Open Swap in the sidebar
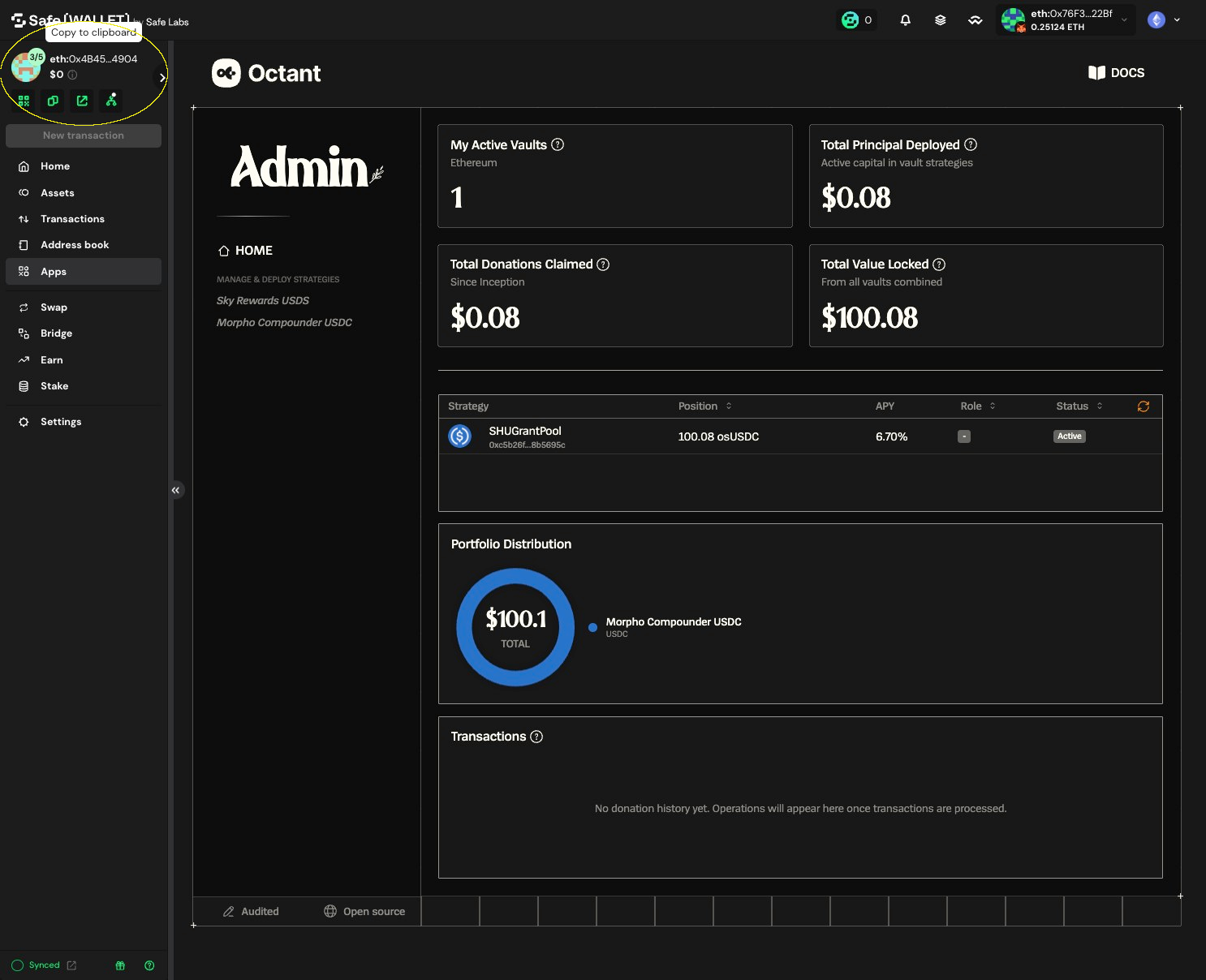 [x=84, y=307]
